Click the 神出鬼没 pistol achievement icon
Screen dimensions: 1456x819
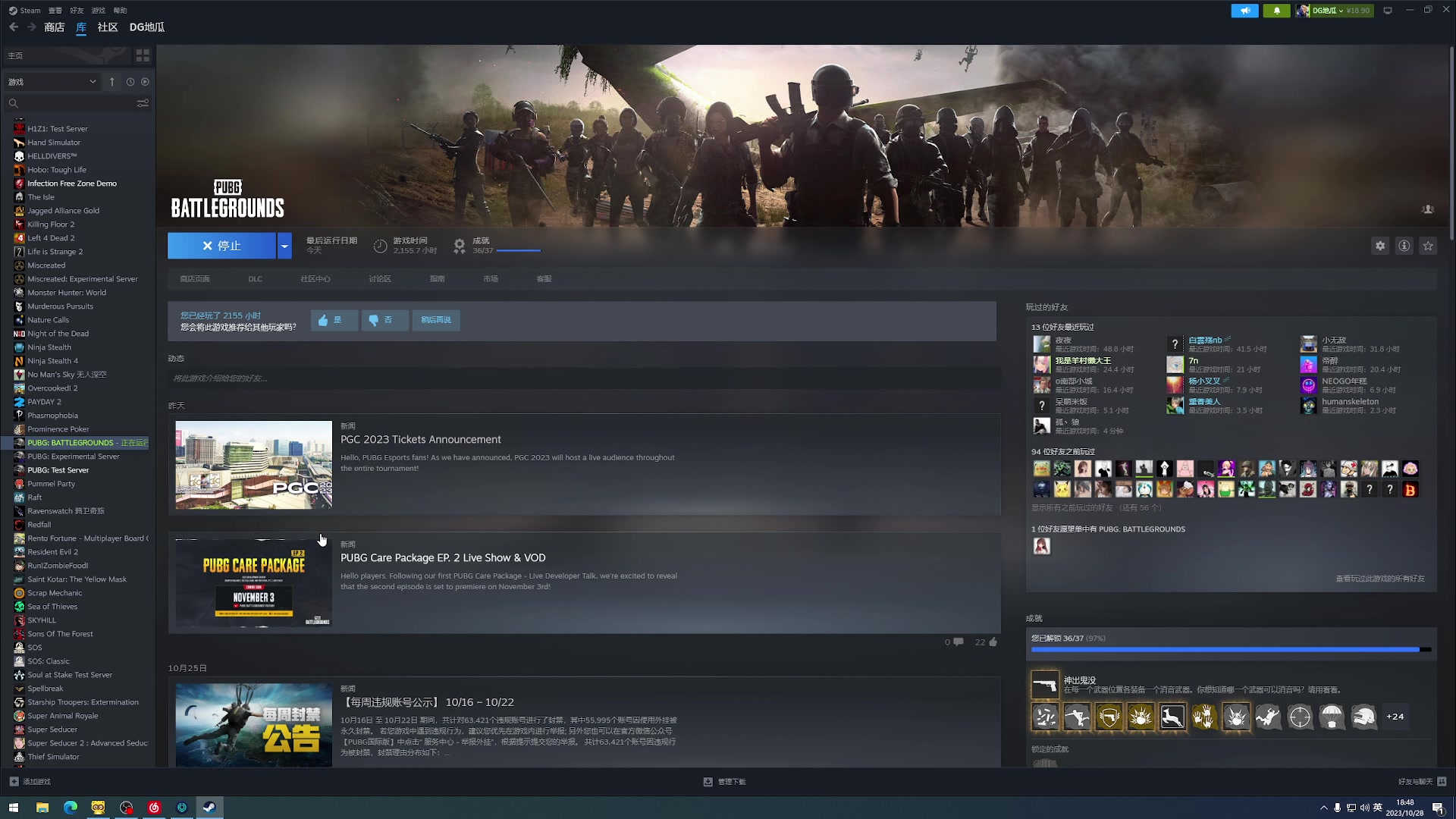pos(1045,685)
